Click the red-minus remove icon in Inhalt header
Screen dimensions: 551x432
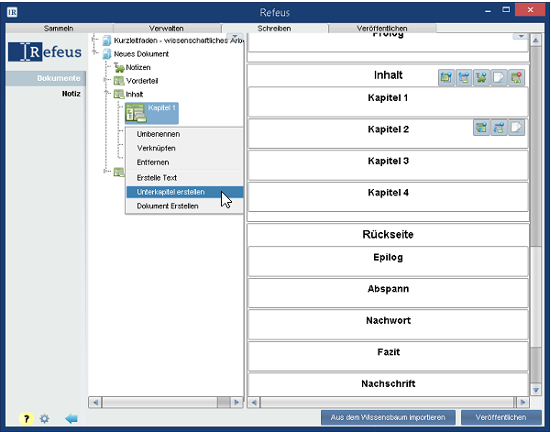tap(516, 77)
